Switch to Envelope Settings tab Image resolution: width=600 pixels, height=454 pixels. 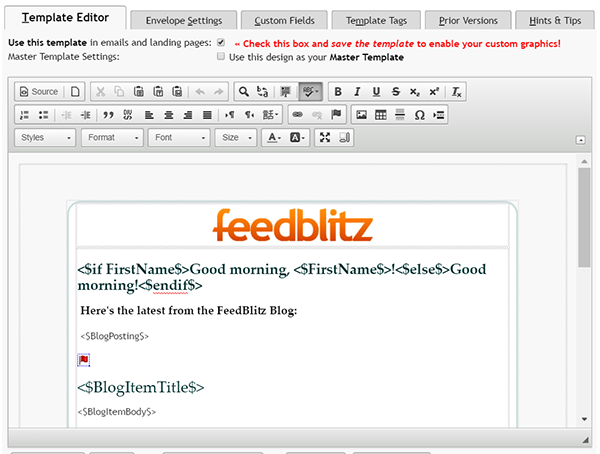pyautogui.click(x=184, y=20)
